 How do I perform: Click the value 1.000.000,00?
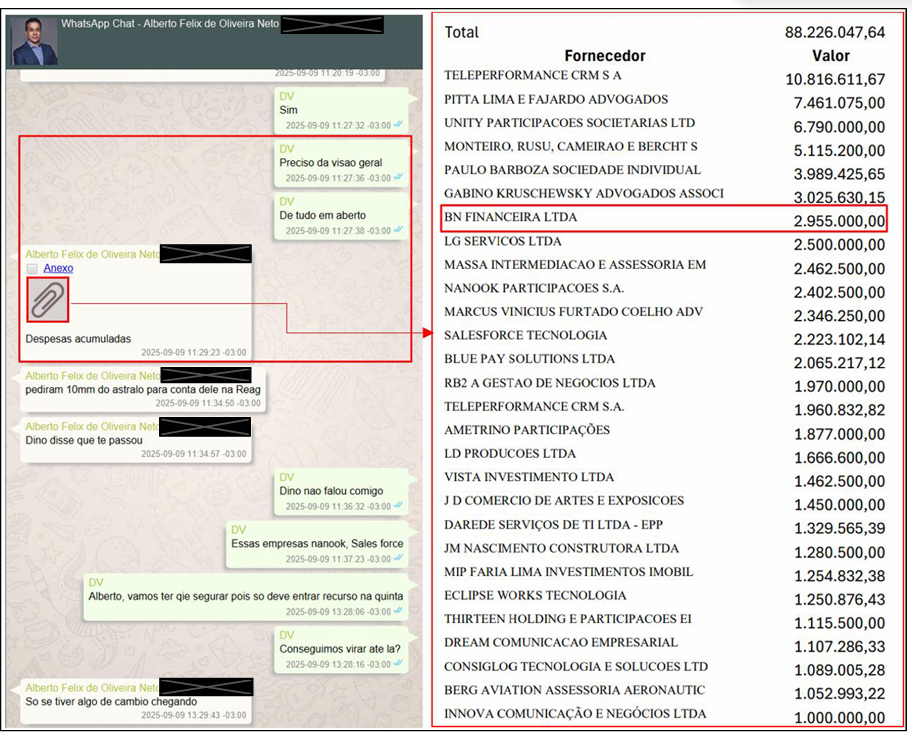[x=839, y=718]
